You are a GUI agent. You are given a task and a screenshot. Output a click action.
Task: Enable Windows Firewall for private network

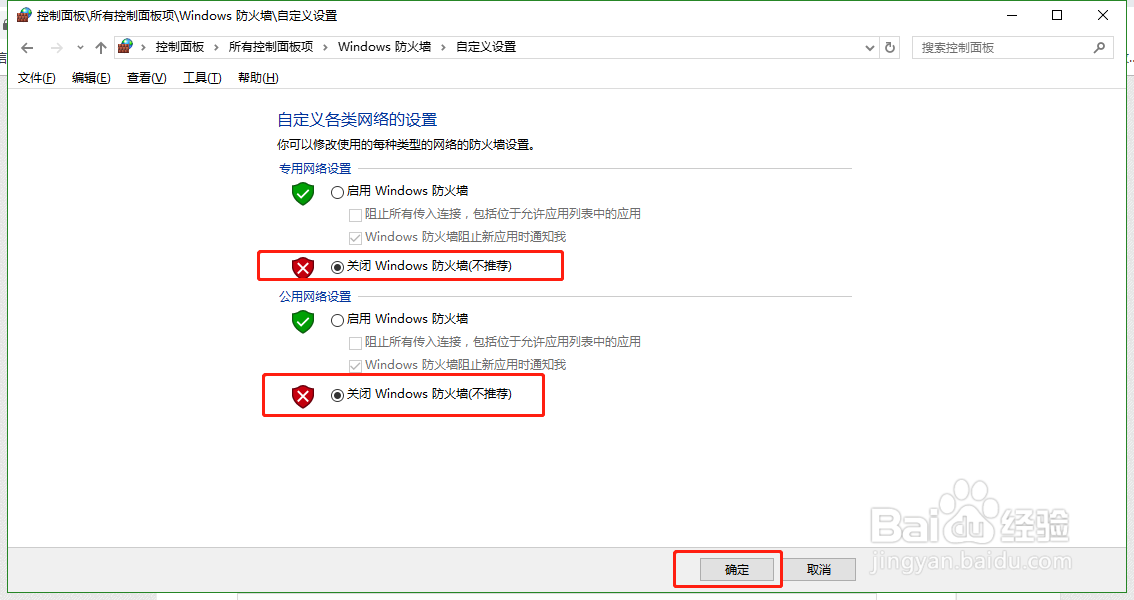337,192
